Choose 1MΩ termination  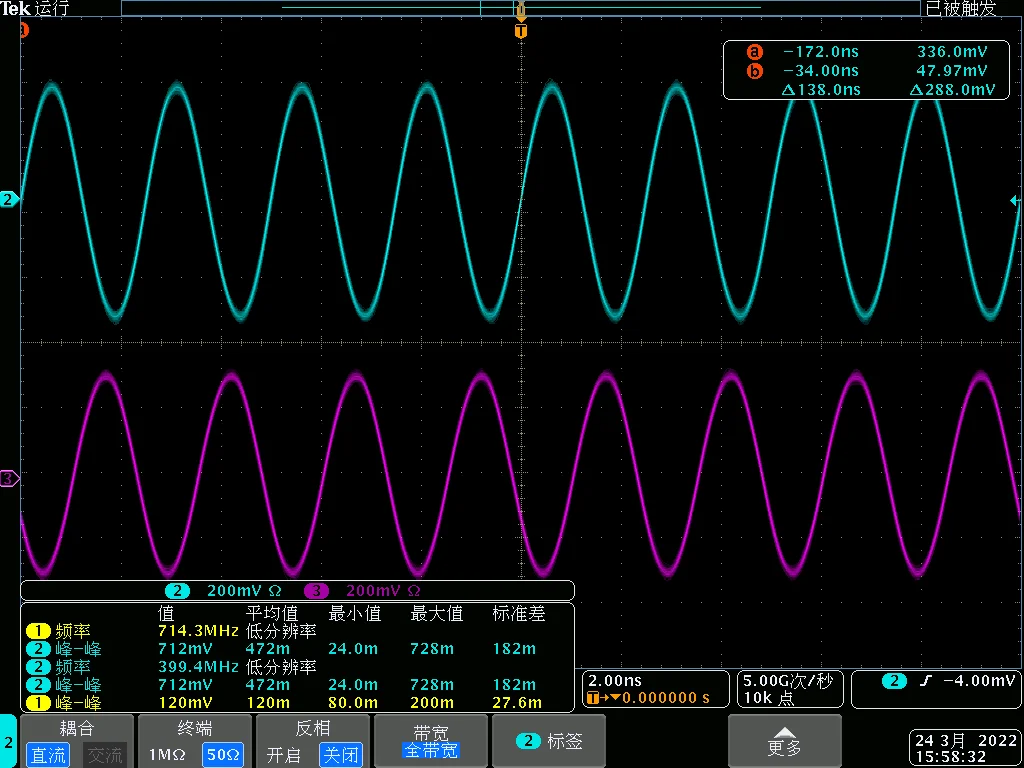[167, 755]
